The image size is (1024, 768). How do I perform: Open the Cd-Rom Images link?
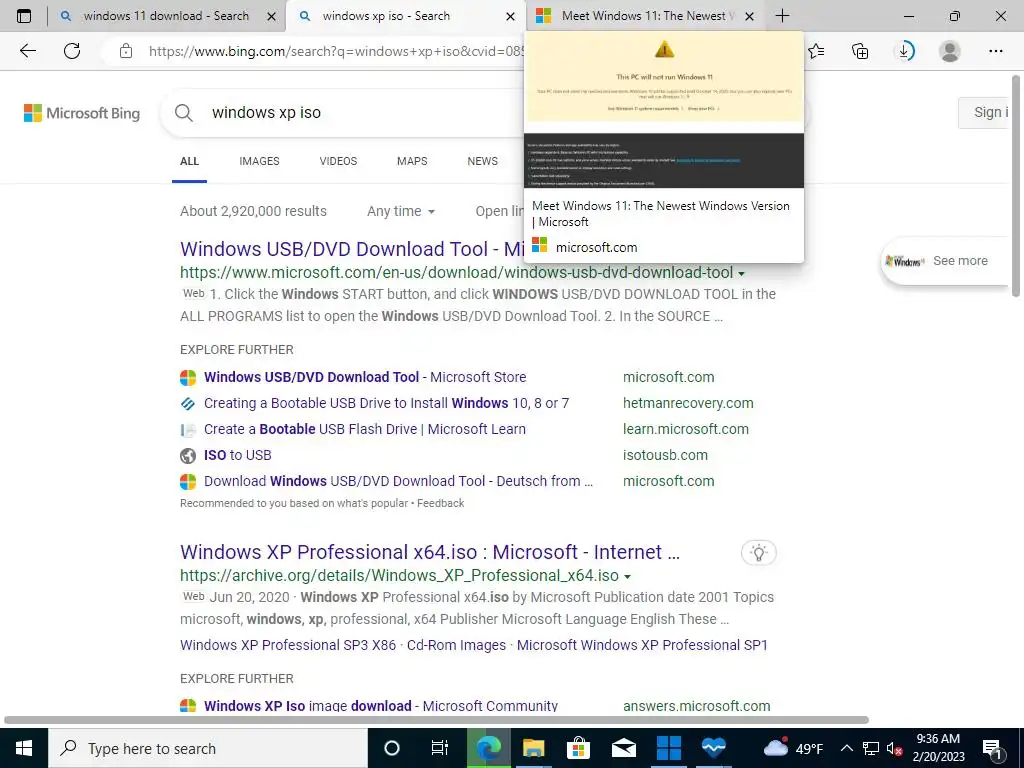pos(456,645)
